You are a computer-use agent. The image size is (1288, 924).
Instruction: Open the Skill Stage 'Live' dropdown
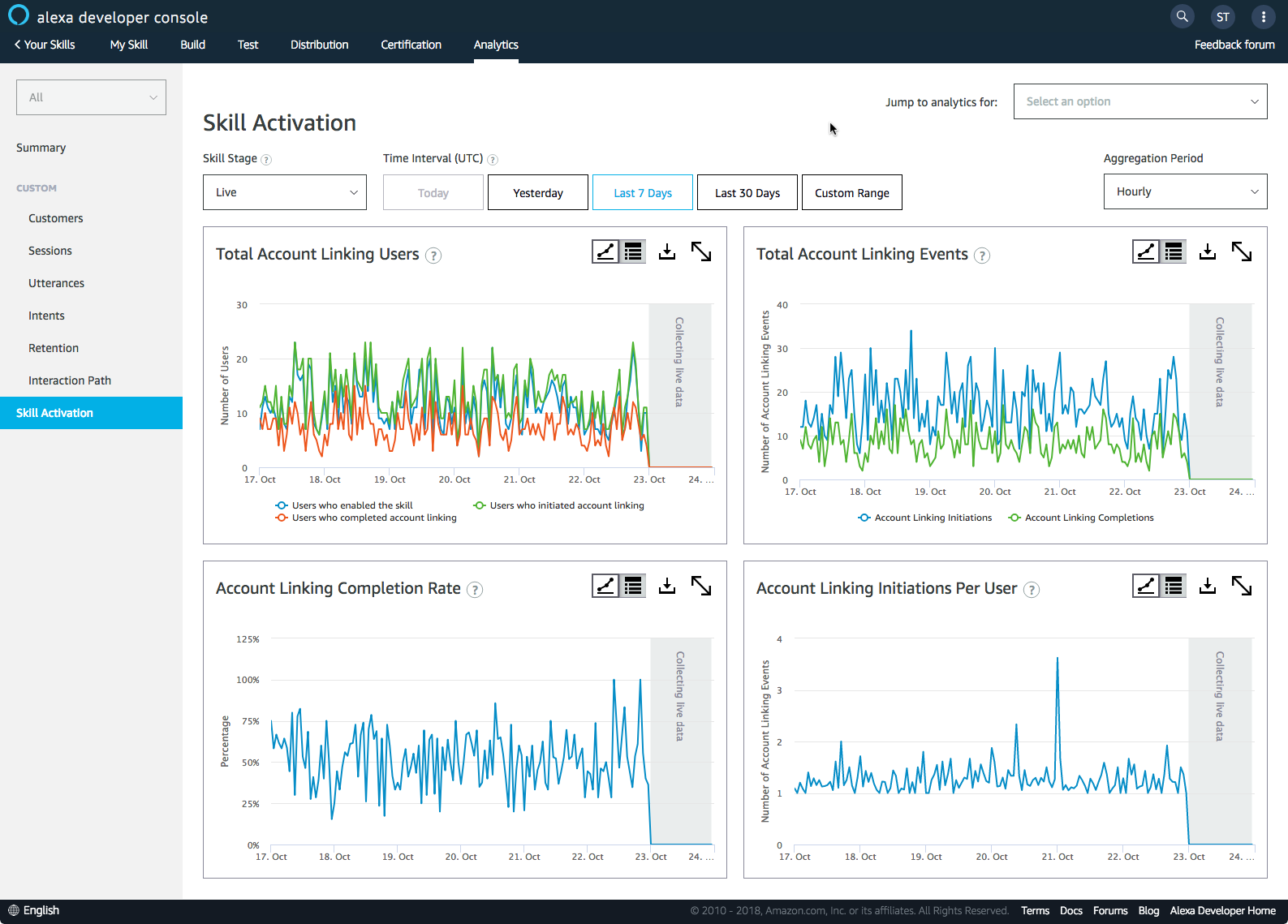284,192
